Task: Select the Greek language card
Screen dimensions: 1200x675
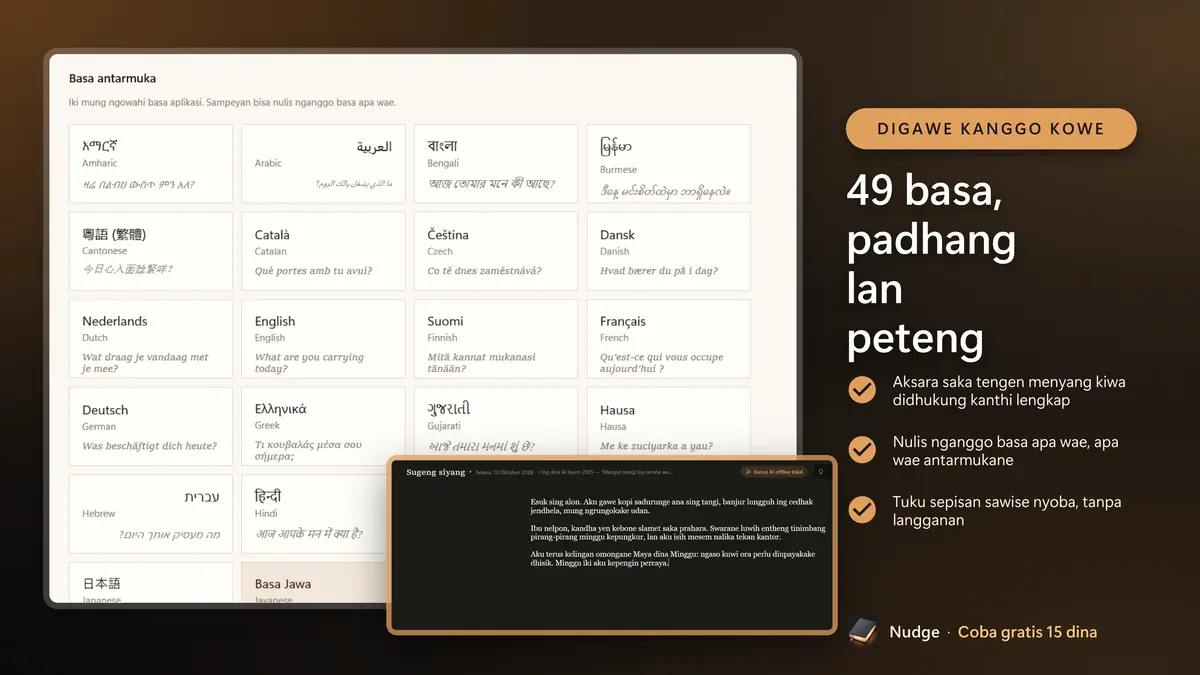Action: pos(323,427)
